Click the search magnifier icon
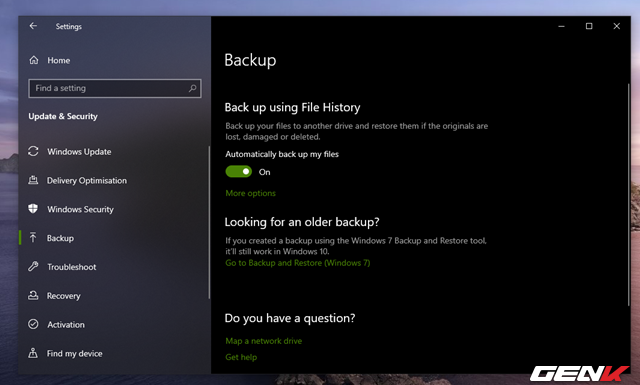Viewport: 640px width, 385px height. [192, 88]
